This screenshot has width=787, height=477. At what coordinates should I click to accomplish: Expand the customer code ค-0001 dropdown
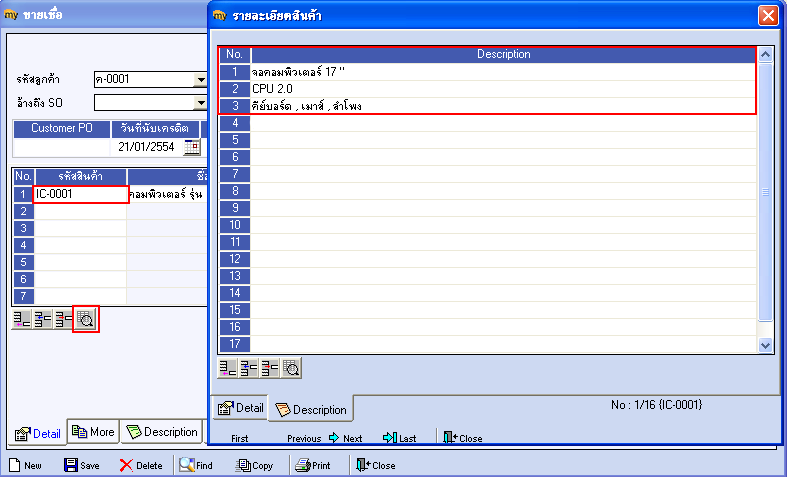[x=201, y=79]
